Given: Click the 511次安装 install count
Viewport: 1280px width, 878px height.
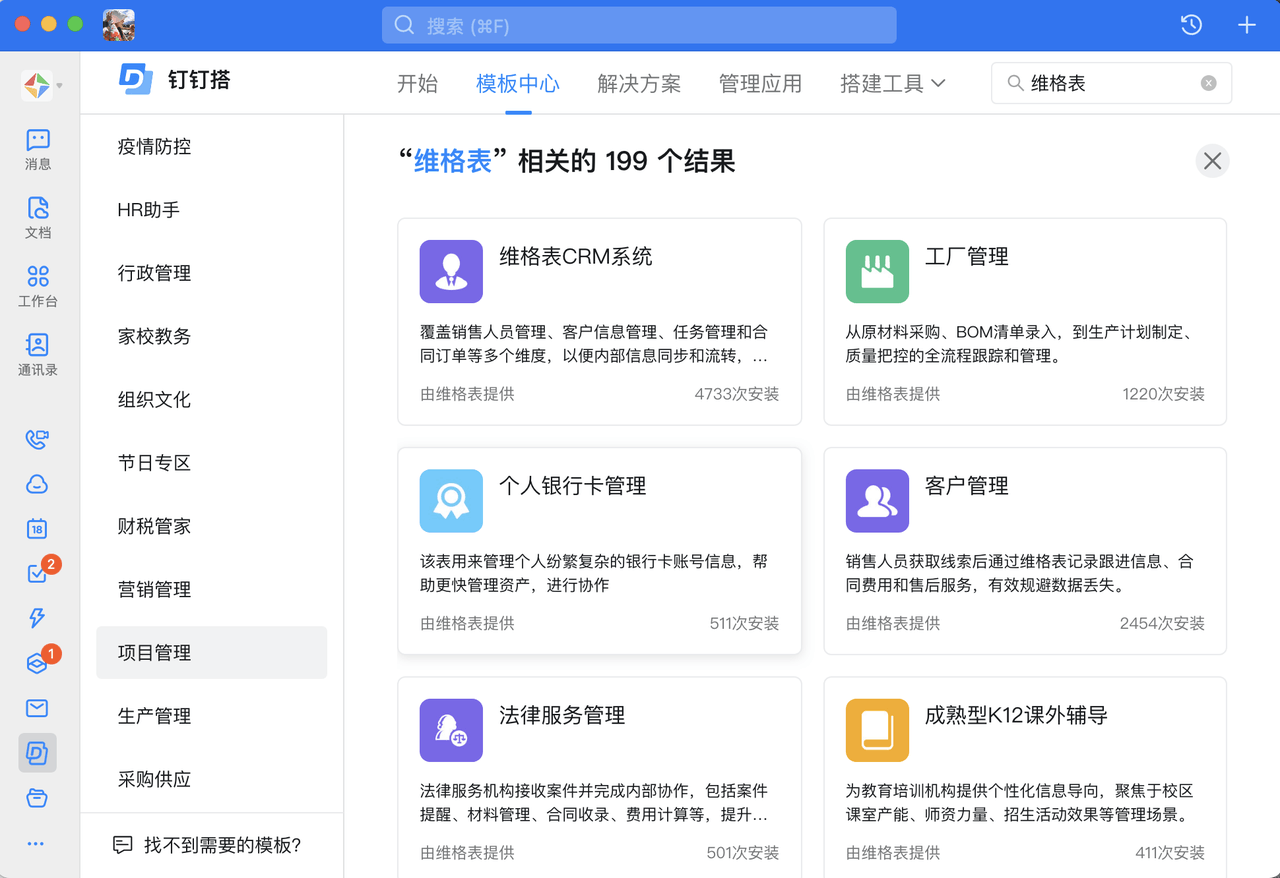Looking at the screenshot, I should (x=744, y=623).
